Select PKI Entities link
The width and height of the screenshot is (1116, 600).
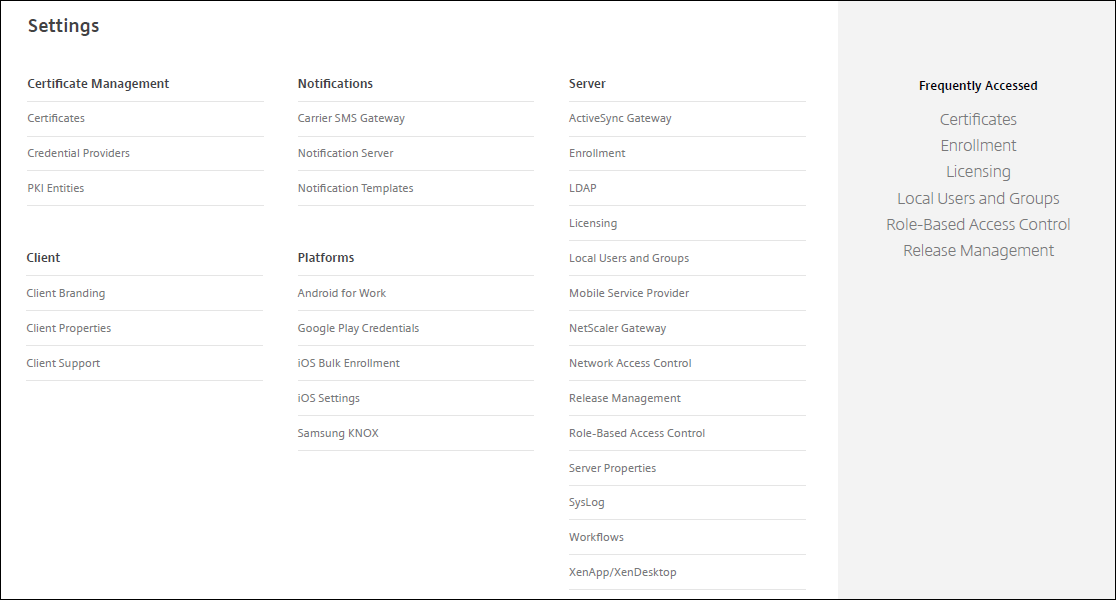tap(56, 188)
